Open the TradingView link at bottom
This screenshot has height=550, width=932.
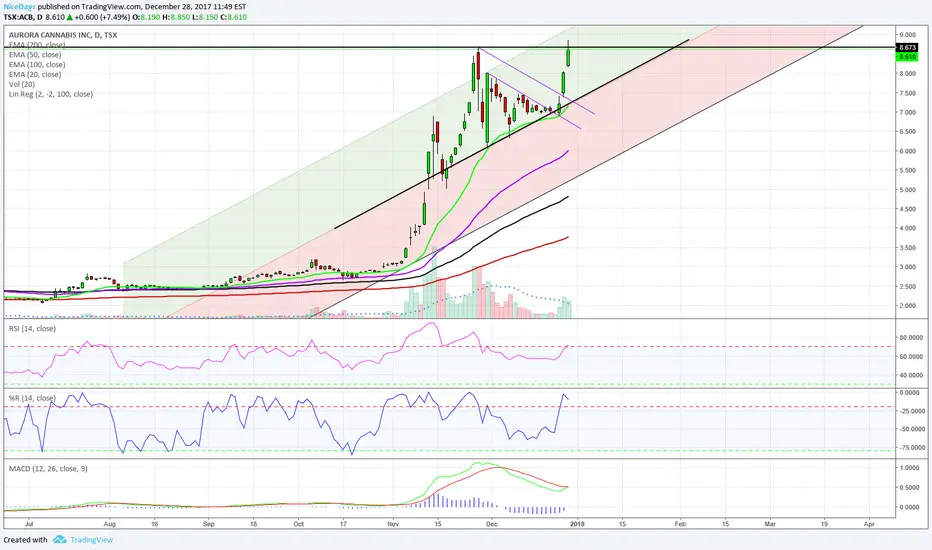(x=92, y=540)
